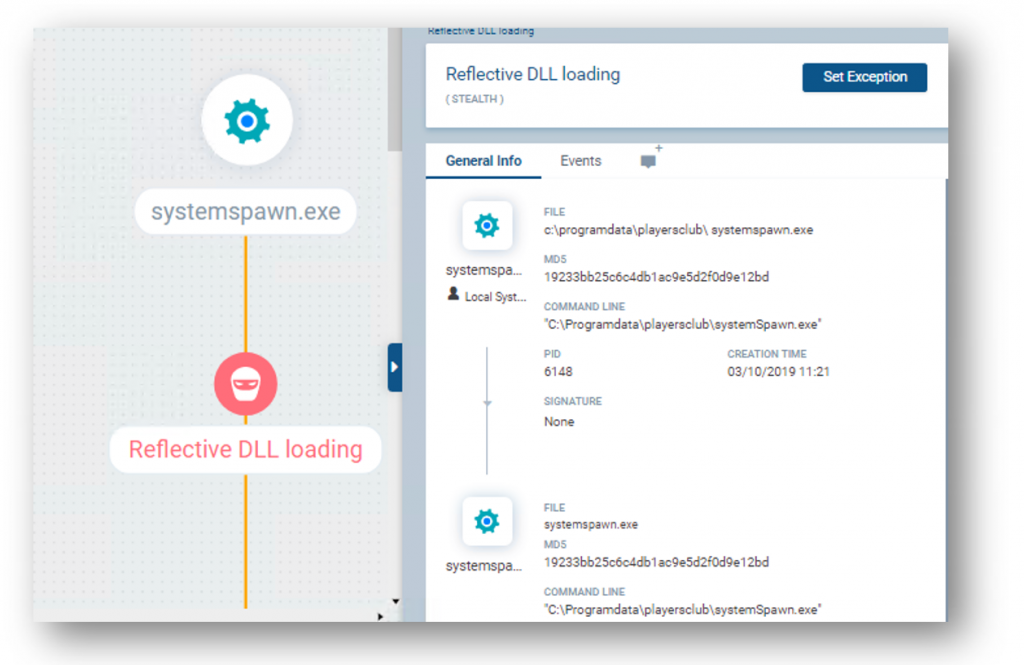Click the first MD5 hash value
The width and height of the screenshot is (1024, 665).
(656, 277)
